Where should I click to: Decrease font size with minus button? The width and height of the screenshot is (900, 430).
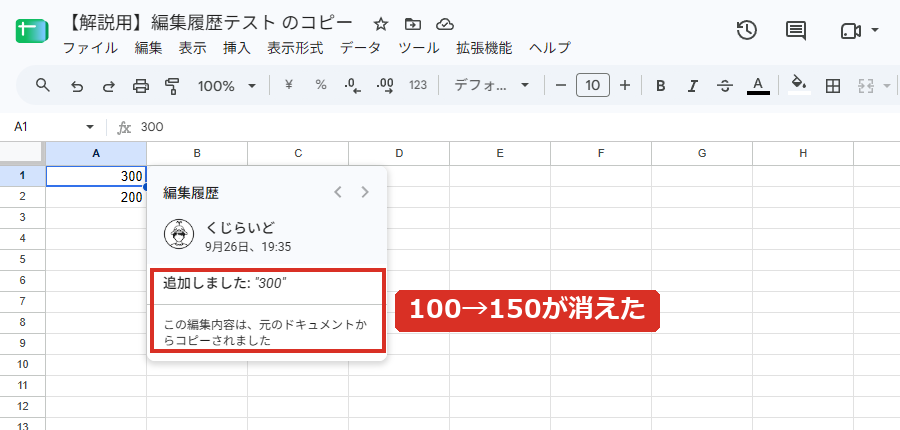click(561, 86)
